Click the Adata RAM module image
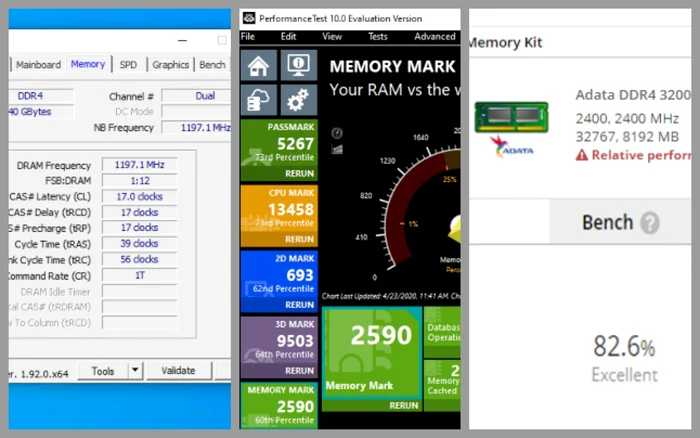Image resolution: width=700 pixels, height=438 pixels. [512, 117]
